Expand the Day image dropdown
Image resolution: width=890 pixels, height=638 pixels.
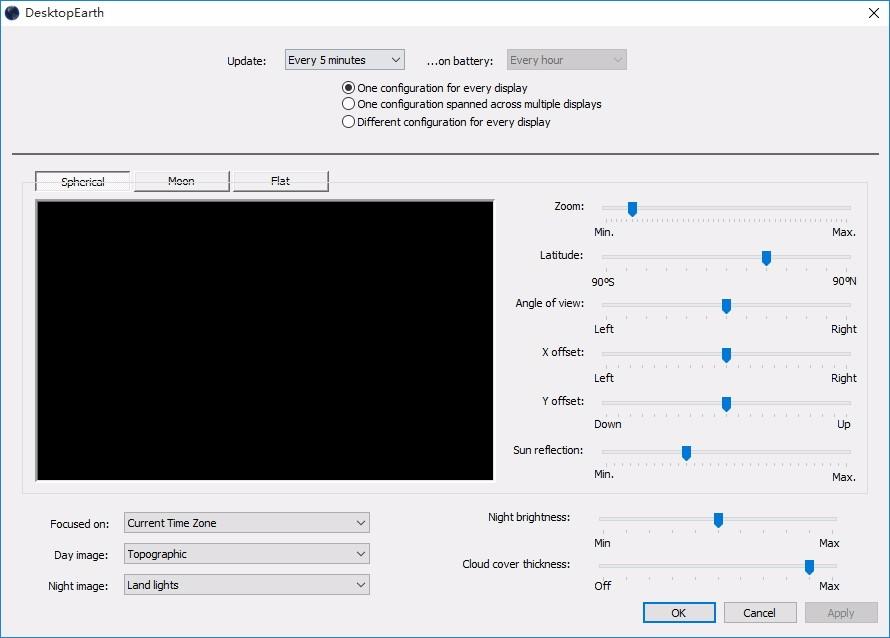pos(246,554)
